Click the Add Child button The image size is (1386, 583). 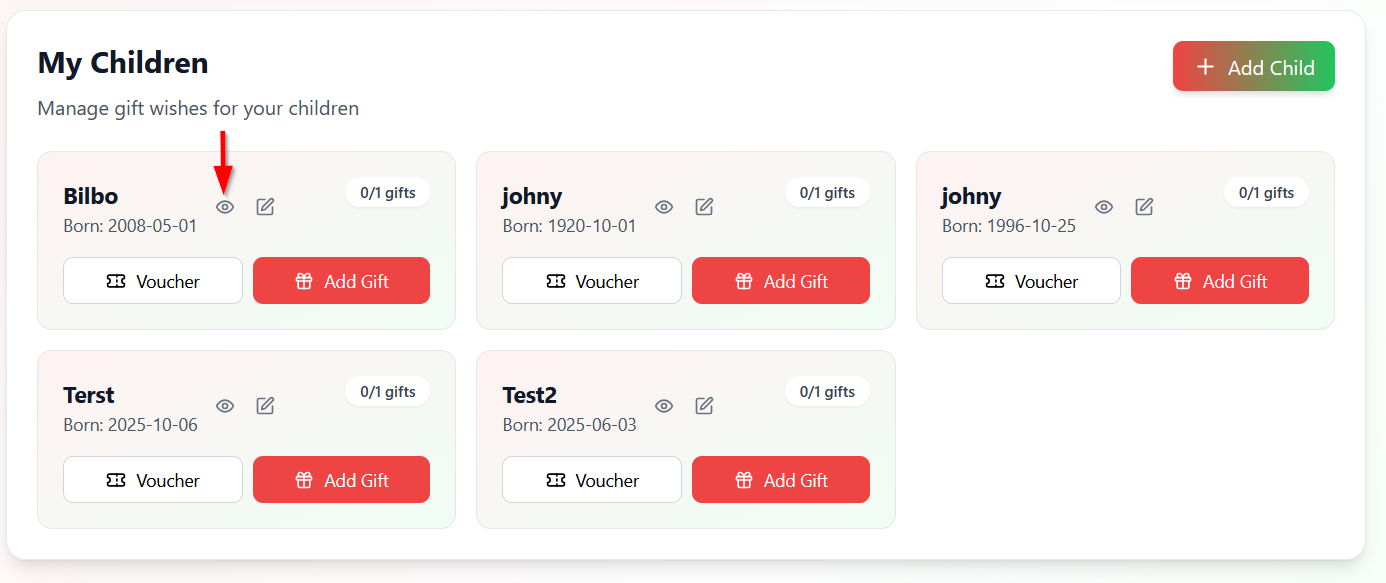(x=1253, y=67)
